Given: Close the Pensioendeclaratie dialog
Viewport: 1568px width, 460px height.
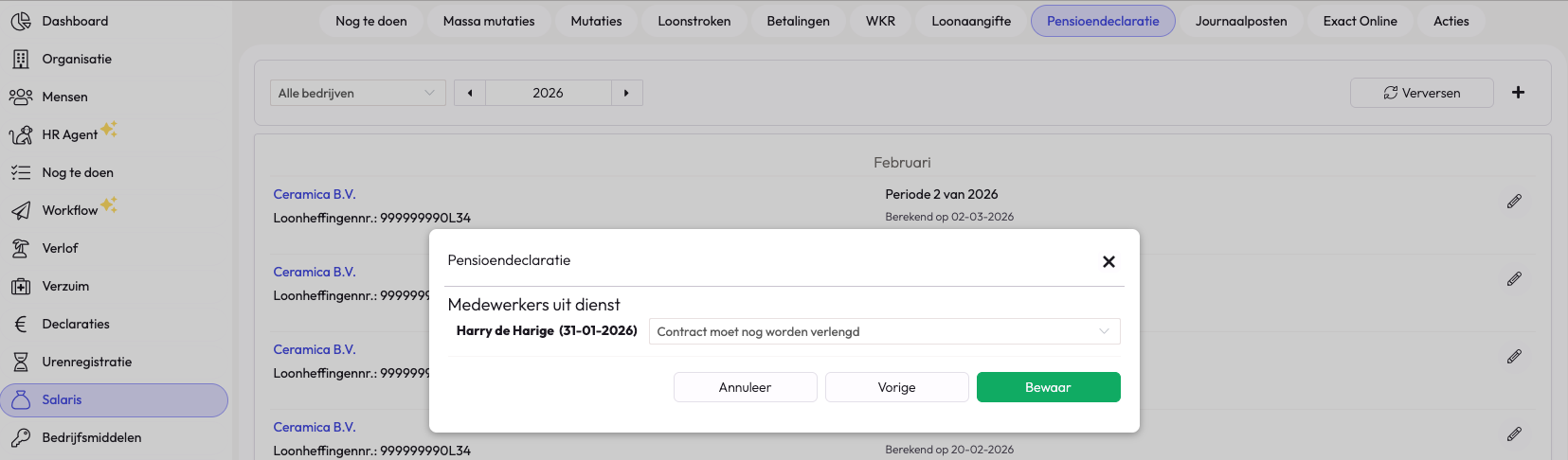Looking at the screenshot, I should (1108, 261).
